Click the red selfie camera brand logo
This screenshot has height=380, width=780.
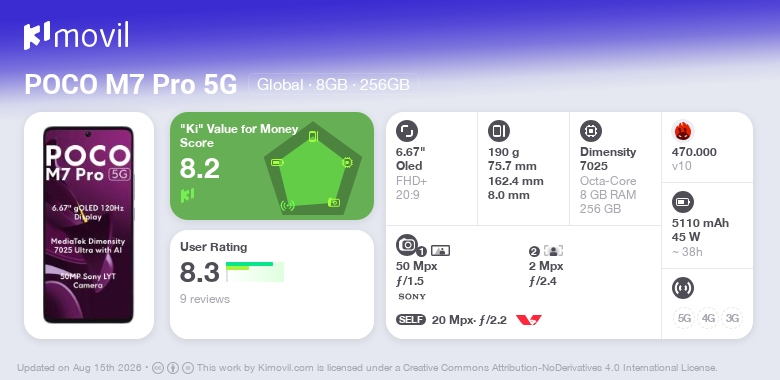tap(529, 320)
